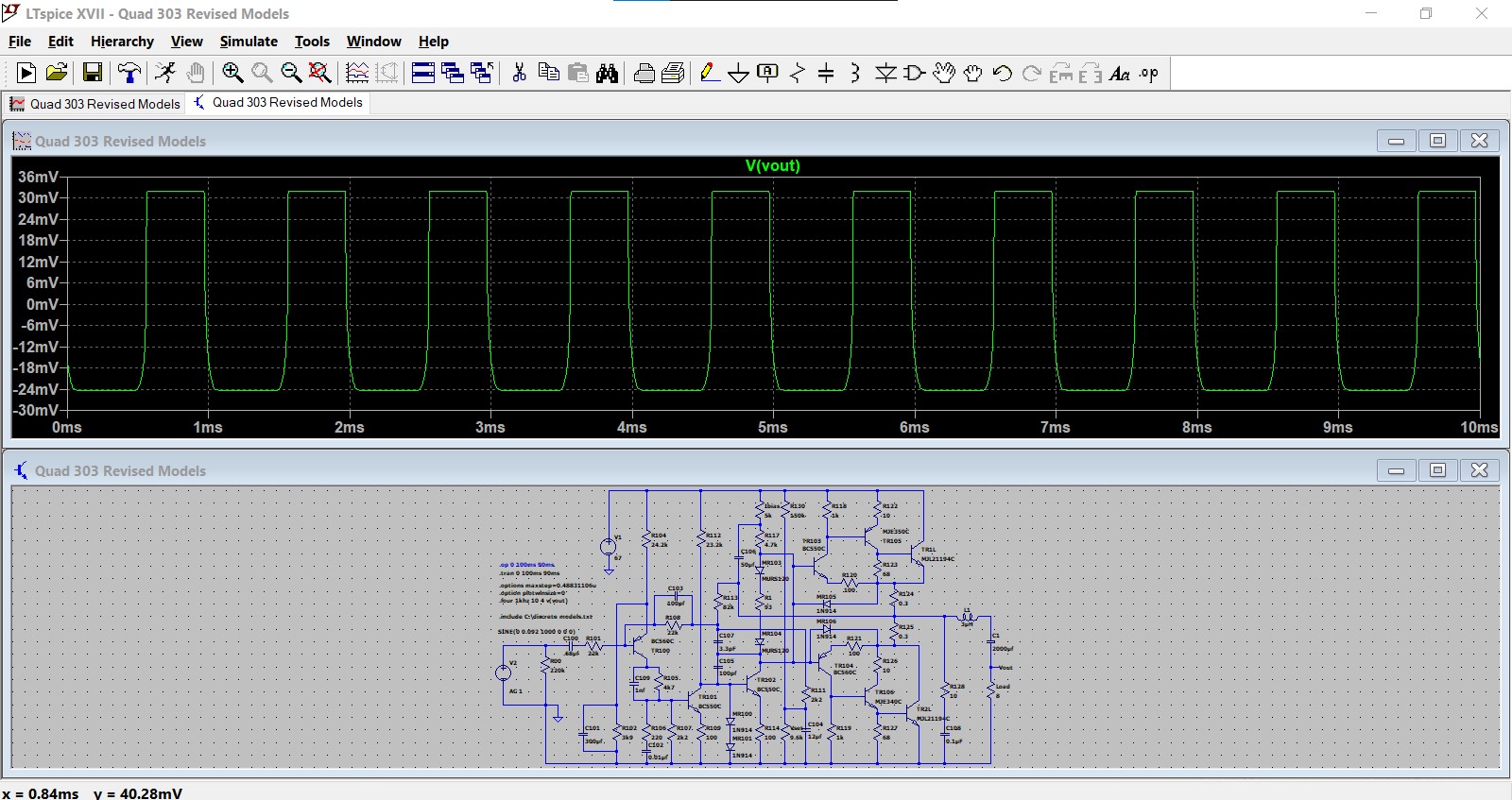Screen dimensions: 1512x800
Task: Select the SPICE directive .op tool
Action: pyautogui.click(x=1149, y=73)
